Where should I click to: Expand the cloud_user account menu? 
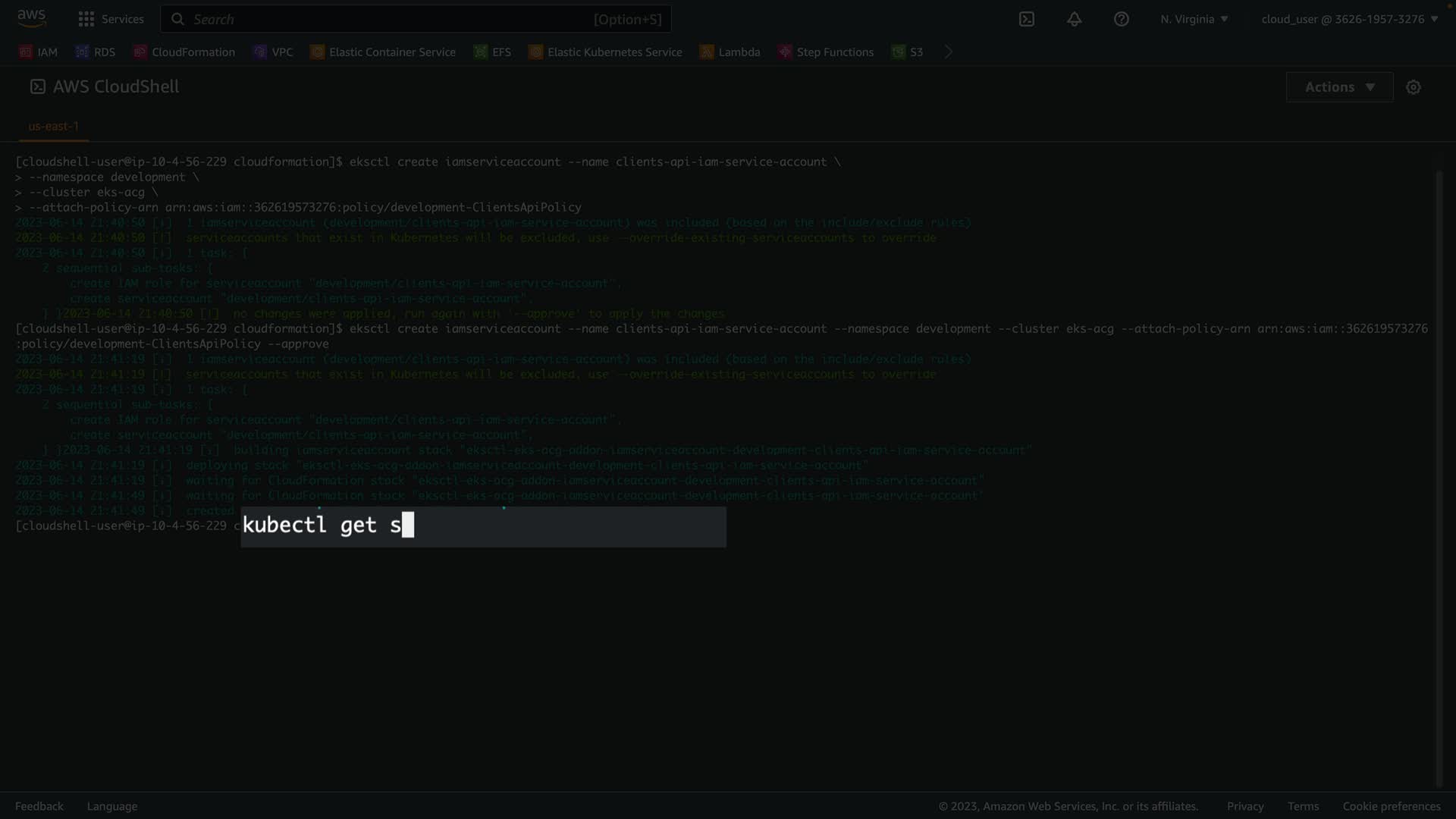1349,19
